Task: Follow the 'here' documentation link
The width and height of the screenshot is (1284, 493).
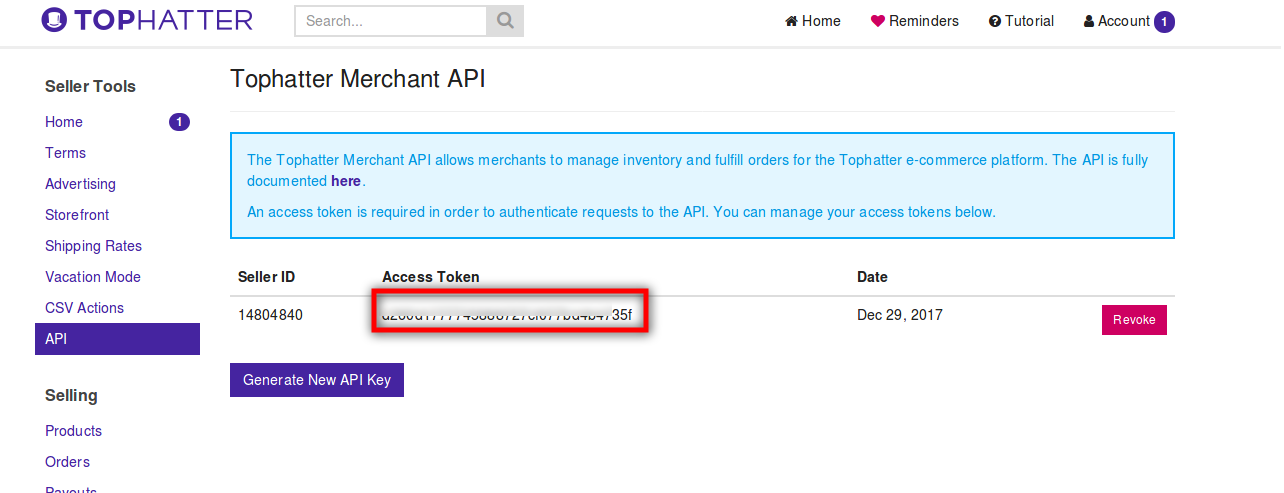Action: pos(346,181)
